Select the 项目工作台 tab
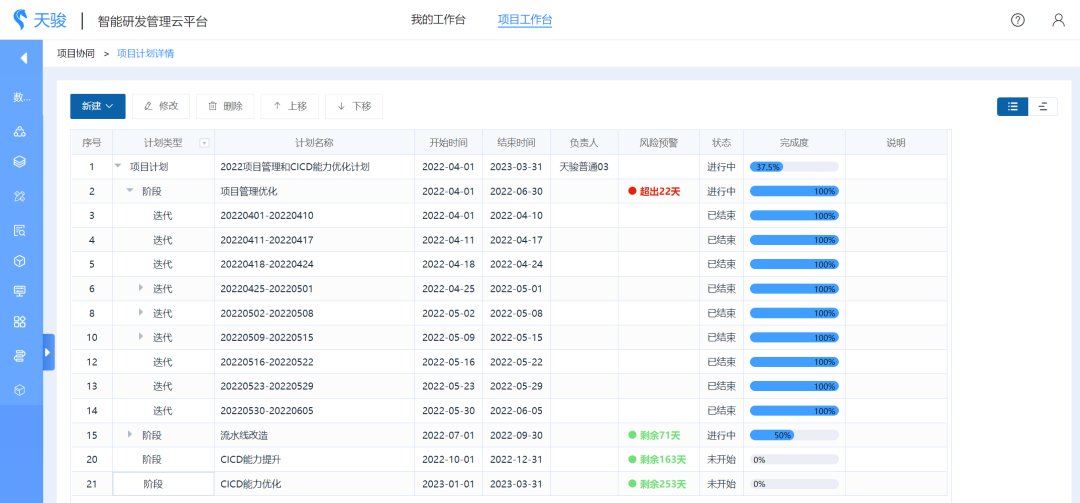 coord(525,20)
